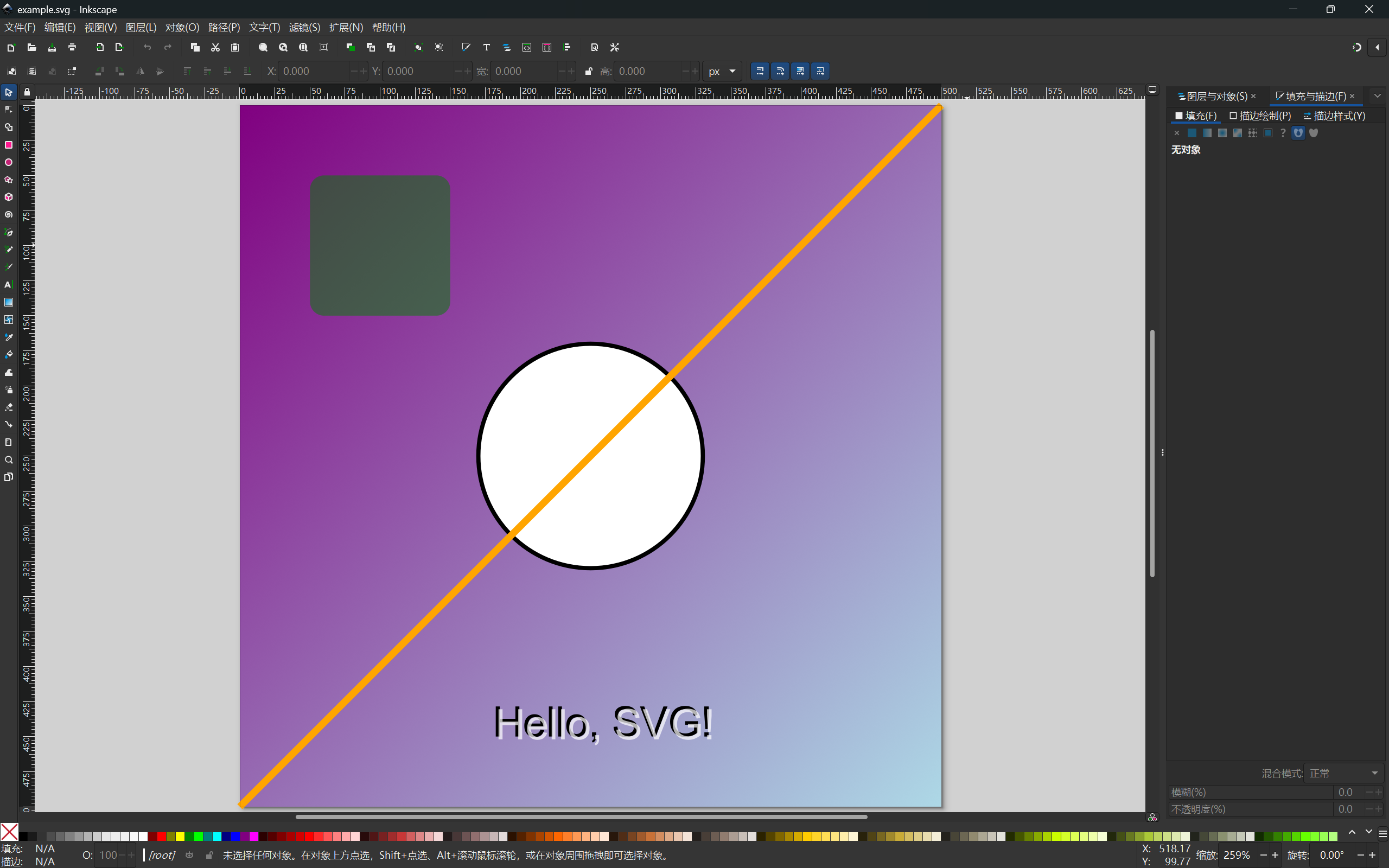Pick the yellow swatch in the palette

[180, 837]
